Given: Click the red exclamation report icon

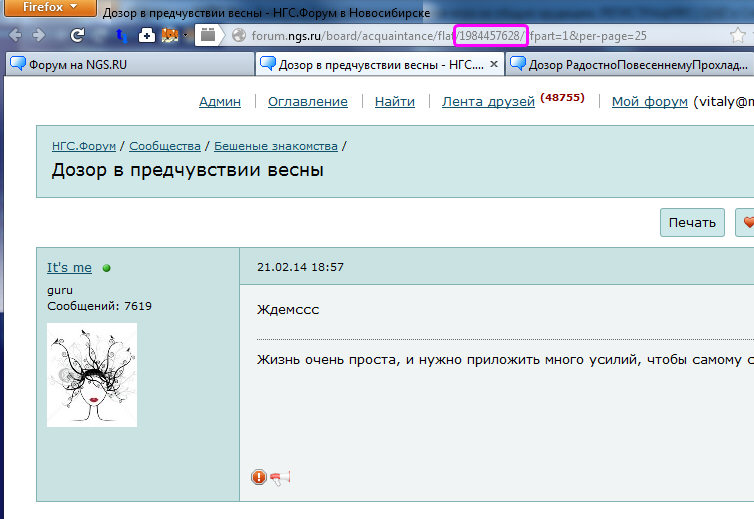Looking at the screenshot, I should [x=259, y=477].
